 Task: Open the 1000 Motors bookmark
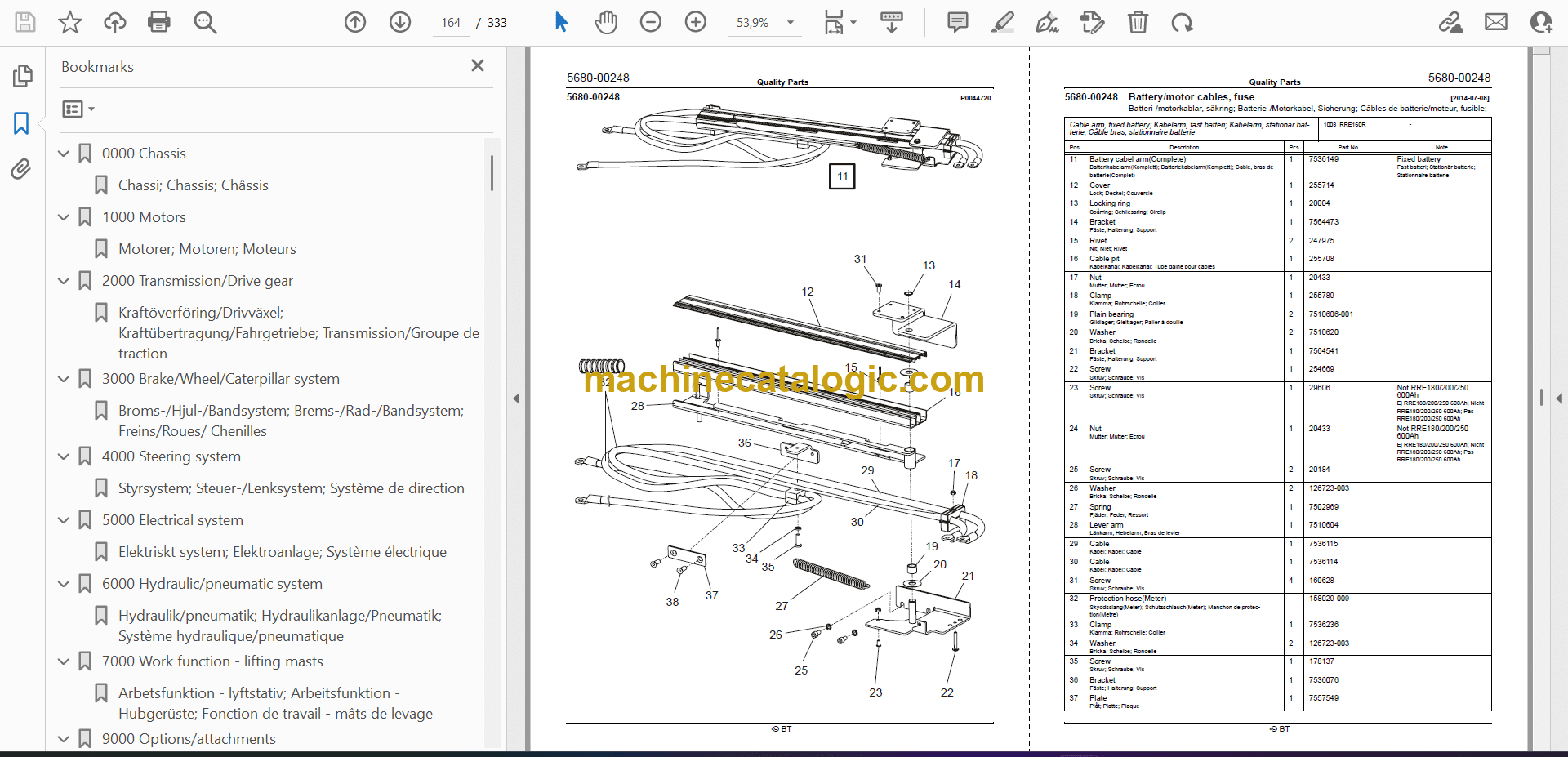[144, 217]
